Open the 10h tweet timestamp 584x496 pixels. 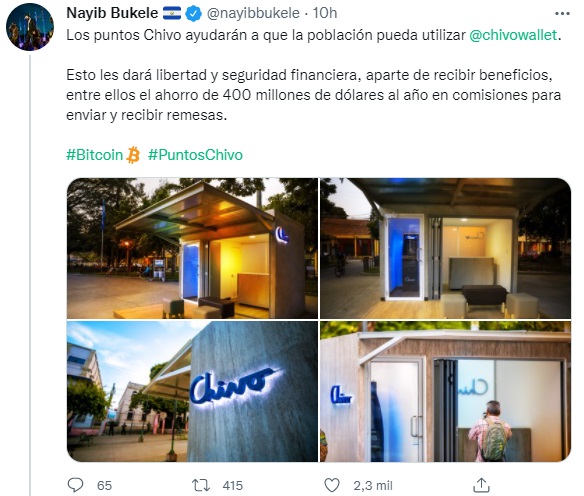tap(325, 13)
